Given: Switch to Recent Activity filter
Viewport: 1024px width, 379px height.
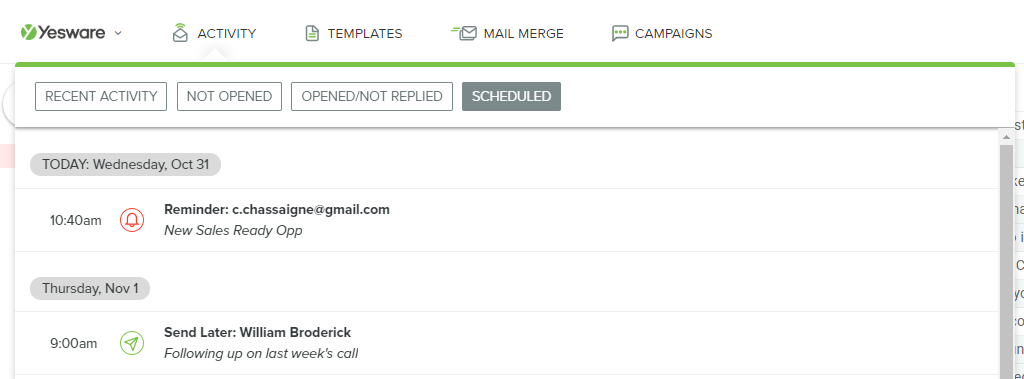Looking at the screenshot, I should 101,97.
